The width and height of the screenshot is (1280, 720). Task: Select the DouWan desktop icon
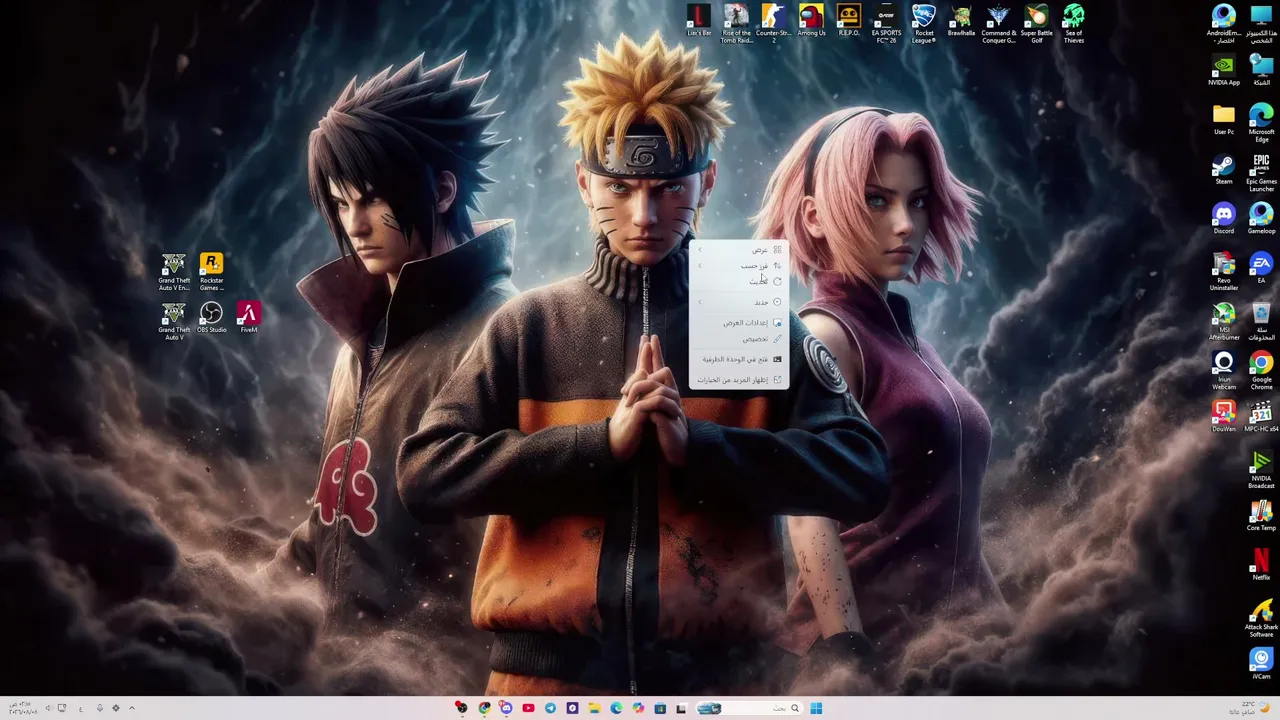click(x=1224, y=417)
